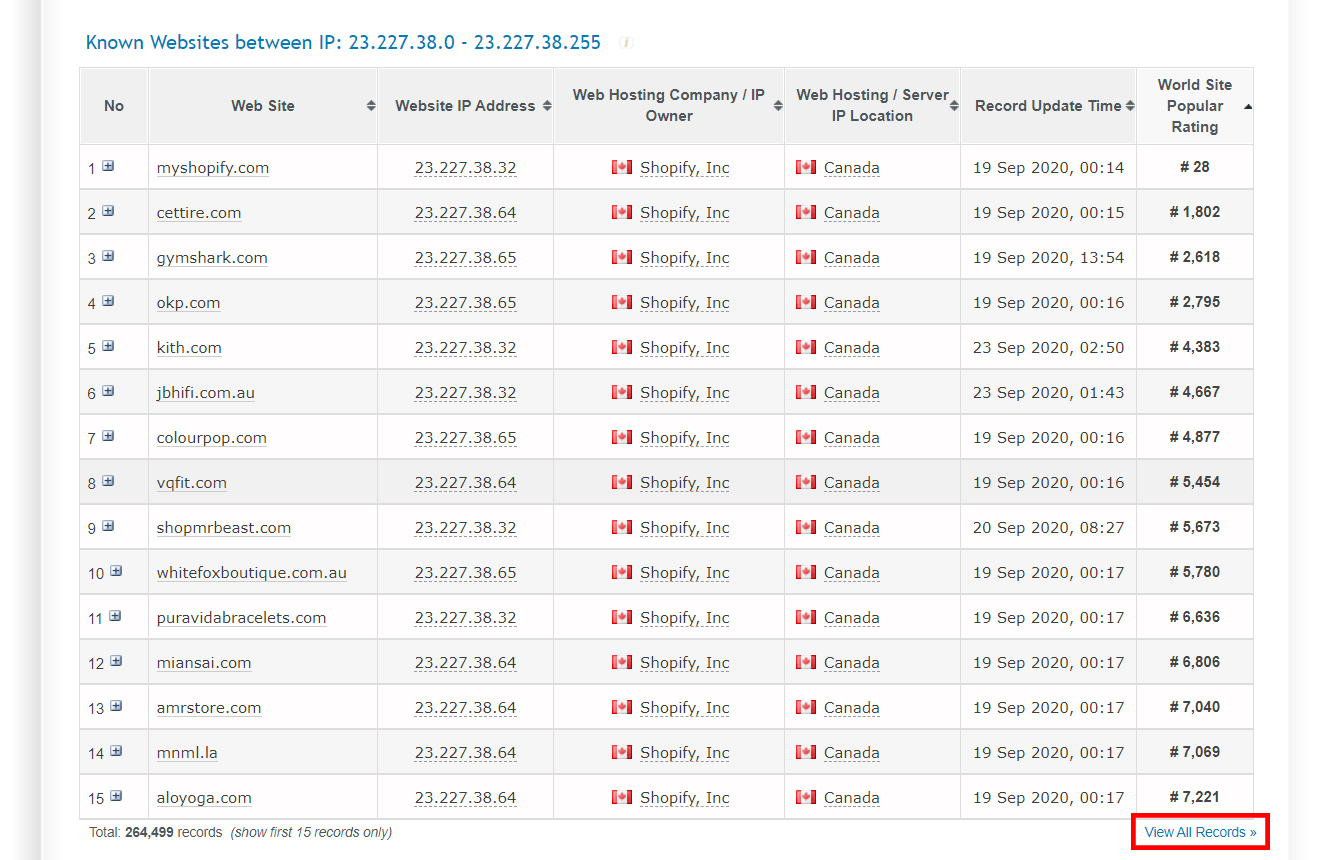Click IP 23.227.38.32 in myshopify.com row
This screenshot has height=860, width=1328.
(x=466, y=168)
